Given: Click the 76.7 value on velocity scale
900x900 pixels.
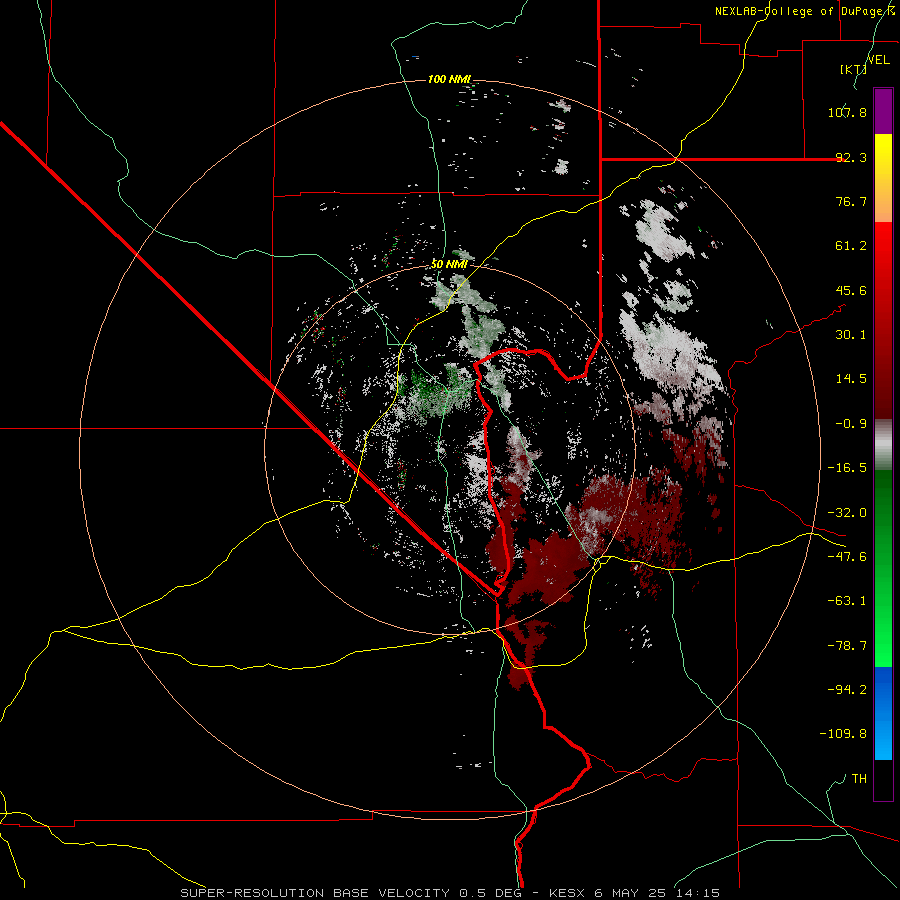Looking at the screenshot, I should 851,201.
